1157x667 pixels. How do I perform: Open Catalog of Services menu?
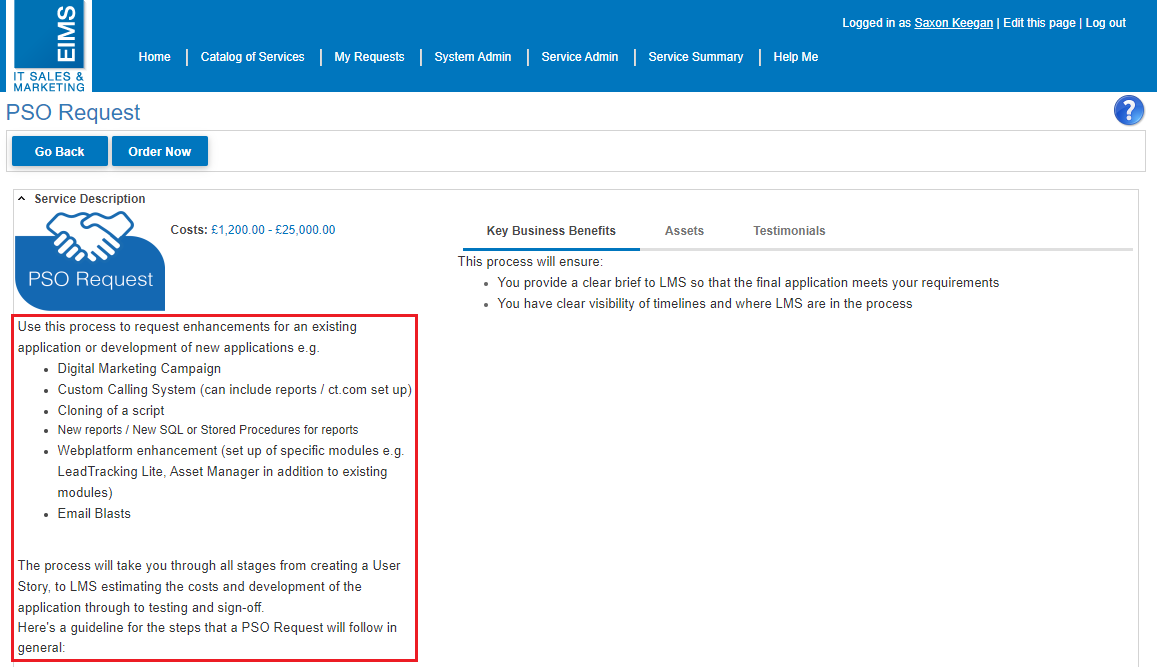[252, 57]
